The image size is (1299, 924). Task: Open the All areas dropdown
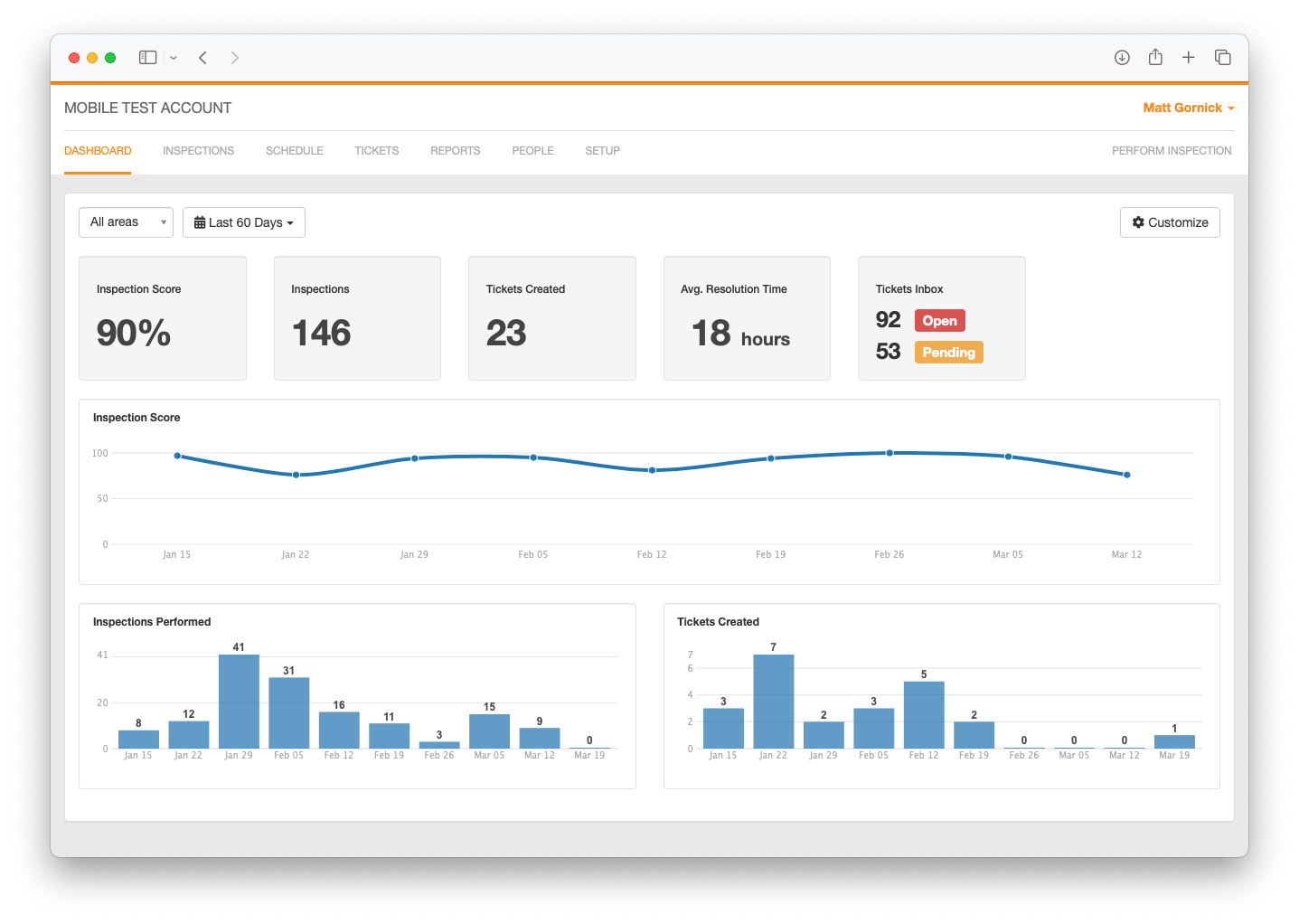tap(126, 222)
